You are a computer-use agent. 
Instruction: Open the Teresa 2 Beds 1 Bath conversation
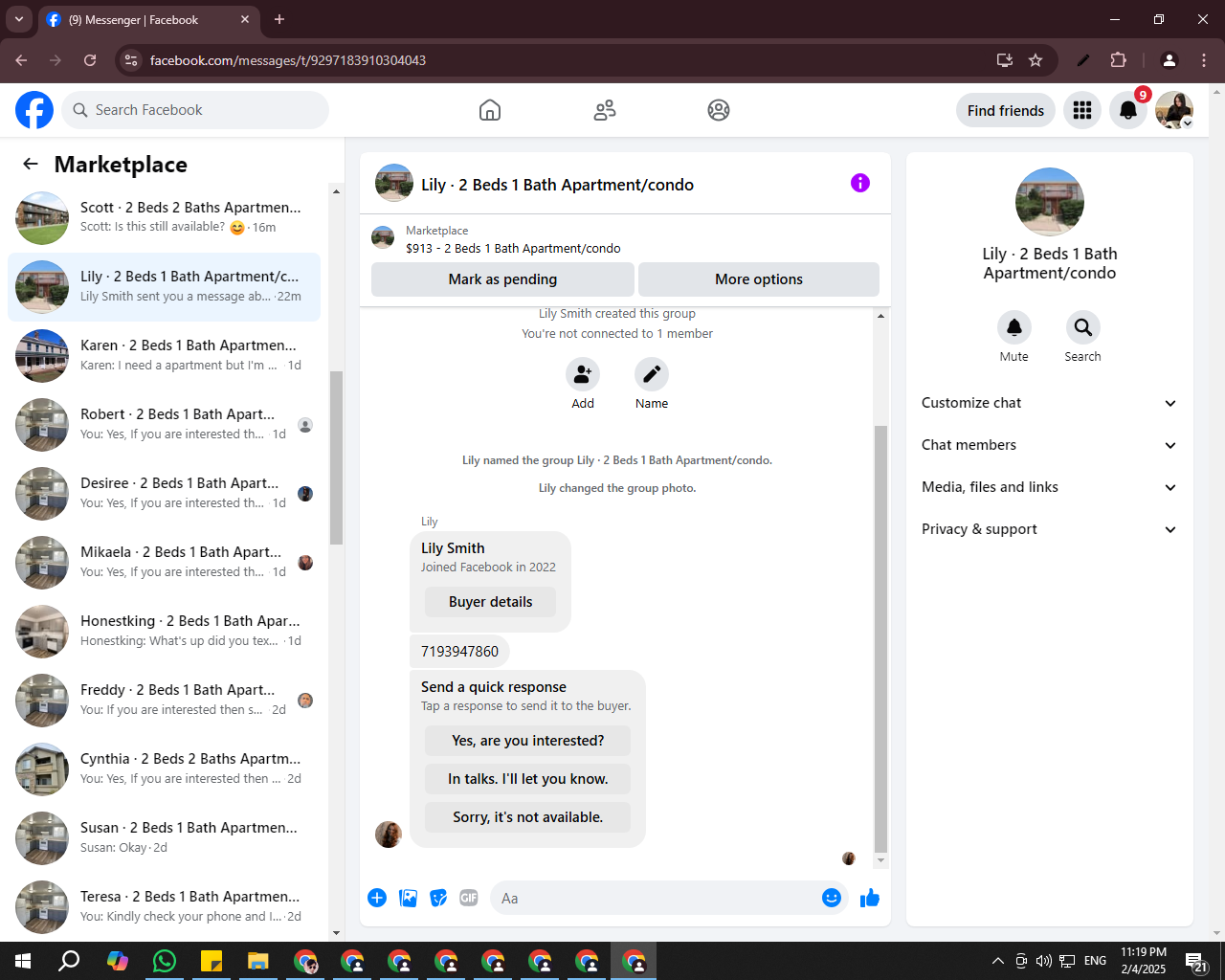click(164, 906)
